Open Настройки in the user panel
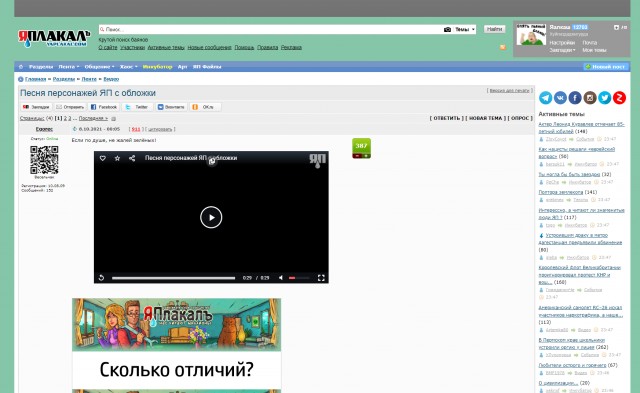This screenshot has height=393, width=640. (x=562, y=42)
